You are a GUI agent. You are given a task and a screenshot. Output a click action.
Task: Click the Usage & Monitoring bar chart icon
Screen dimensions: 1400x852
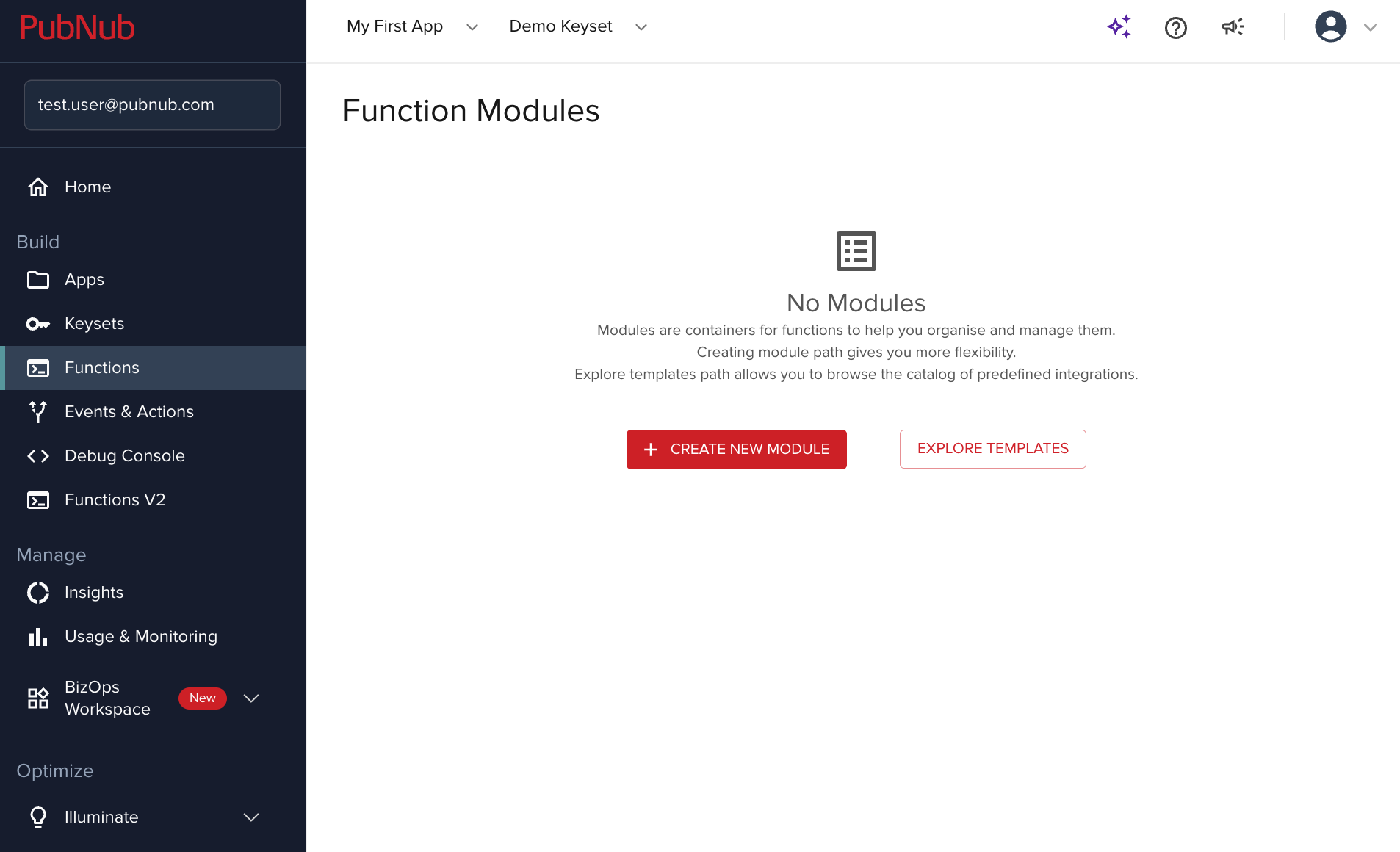click(38, 637)
